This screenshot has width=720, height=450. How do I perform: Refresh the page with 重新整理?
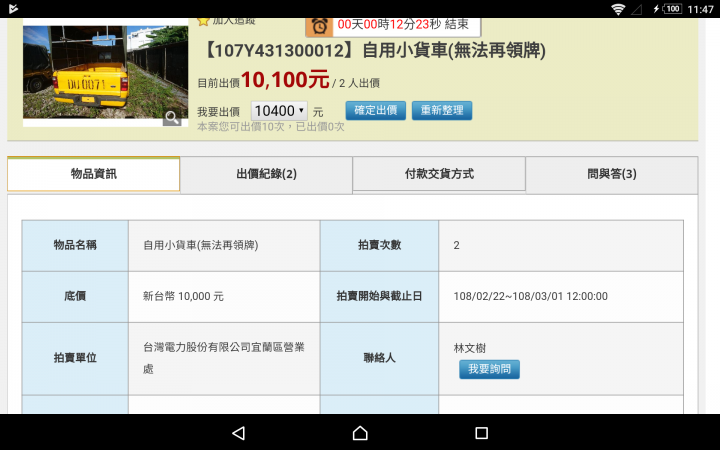tap(442, 111)
